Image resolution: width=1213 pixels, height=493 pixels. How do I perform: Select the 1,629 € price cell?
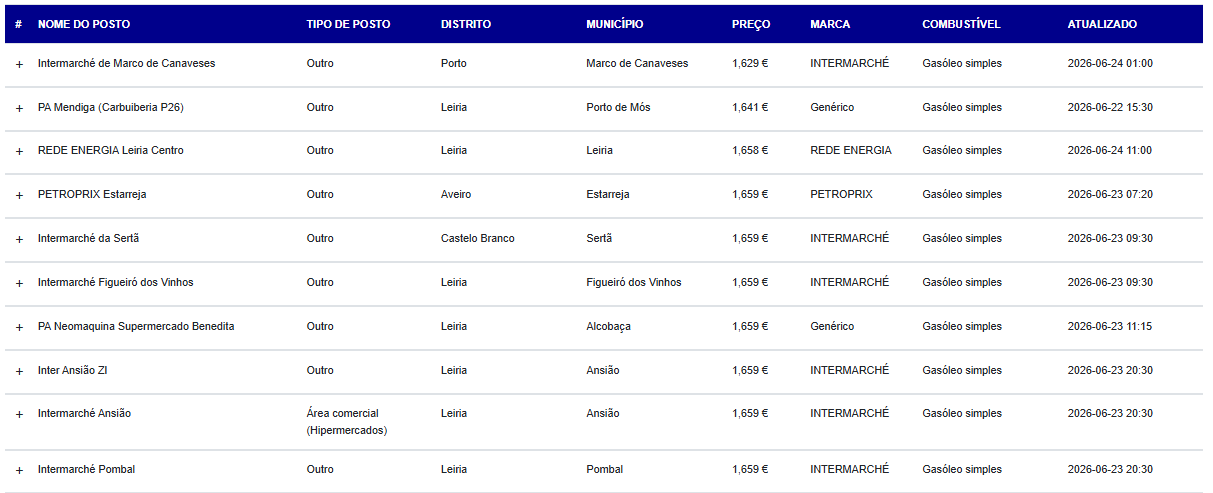(750, 63)
